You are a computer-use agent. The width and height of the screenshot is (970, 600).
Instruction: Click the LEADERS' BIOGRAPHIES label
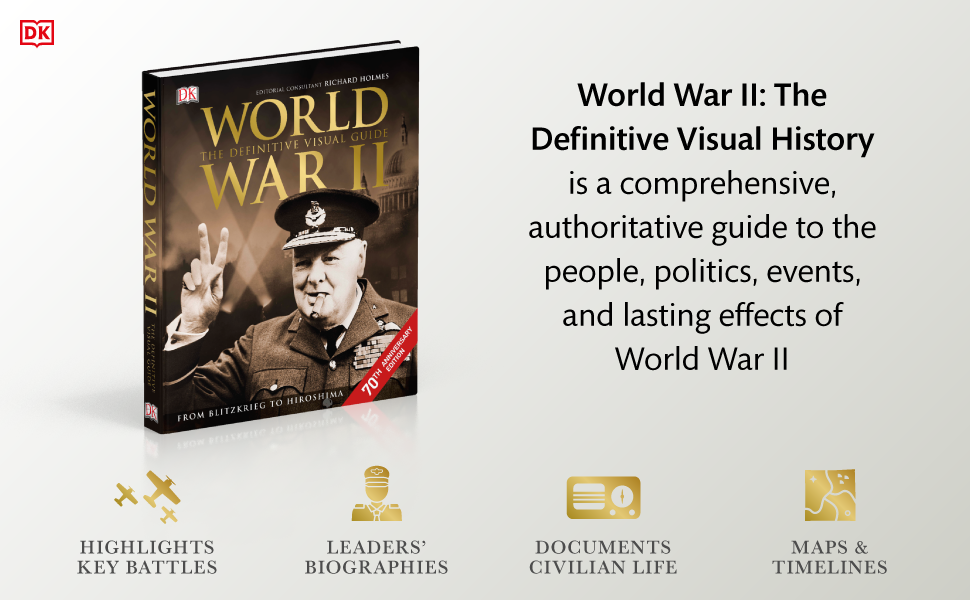coord(375,558)
